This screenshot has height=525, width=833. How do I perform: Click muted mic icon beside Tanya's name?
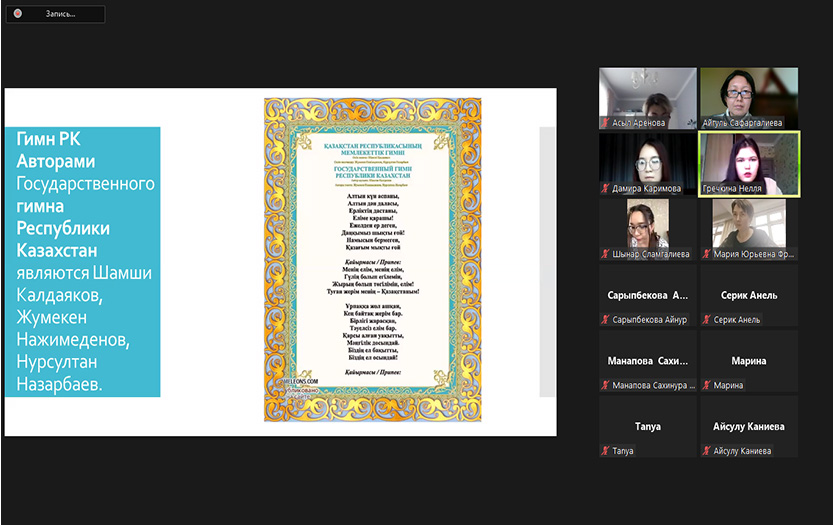[x=605, y=452]
